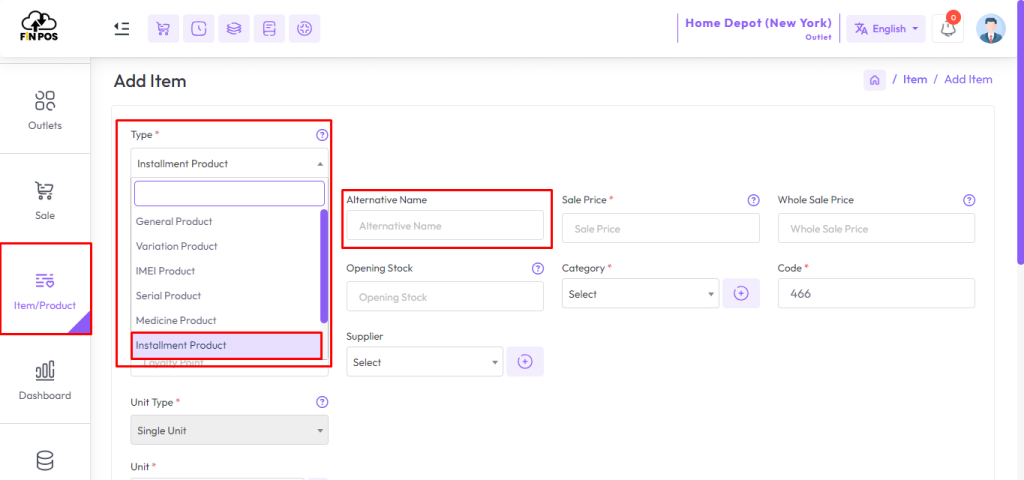Show help tooltip for Sale Price
The image size is (1024, 480).
[x=754, y=200]
